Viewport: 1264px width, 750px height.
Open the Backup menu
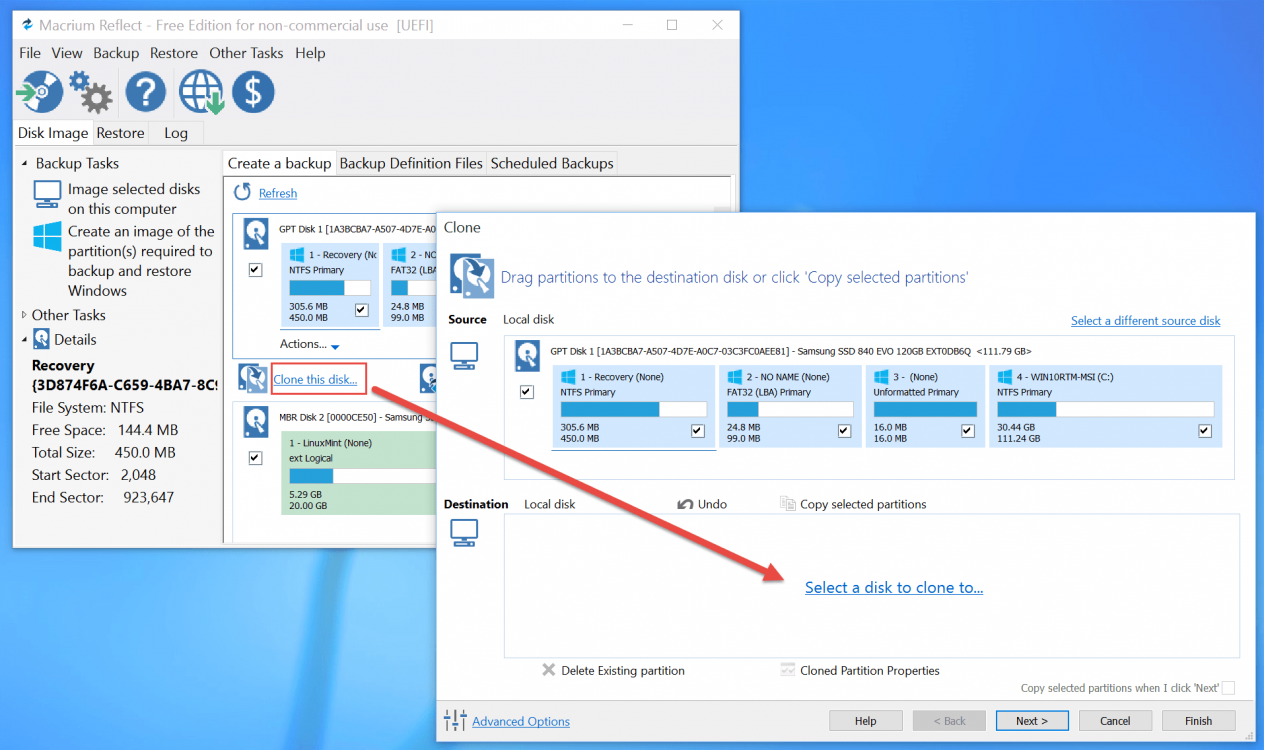click(x=116, y=53)
